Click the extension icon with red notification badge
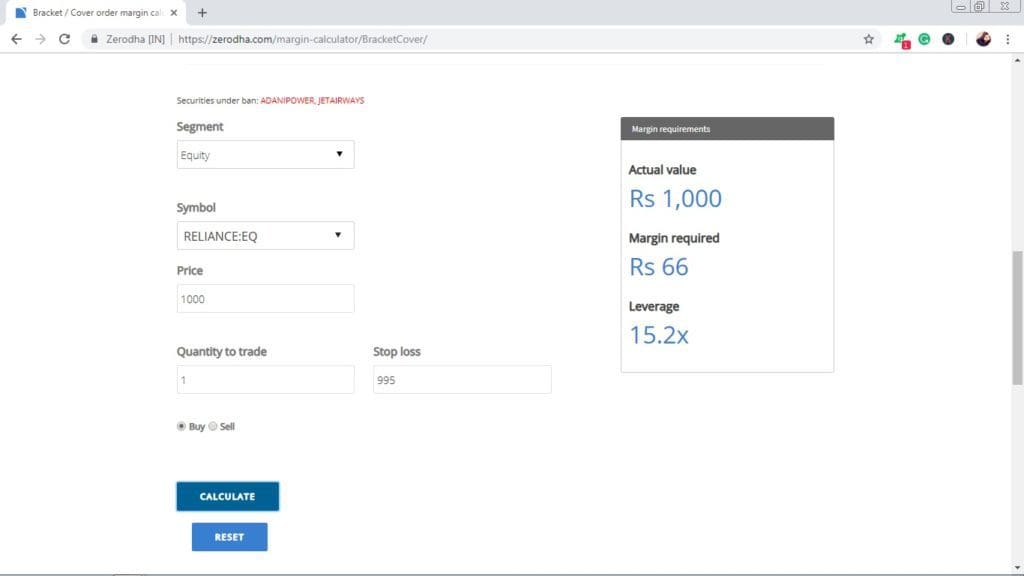Screen dimensions: 1024x576 pos(900,38)
